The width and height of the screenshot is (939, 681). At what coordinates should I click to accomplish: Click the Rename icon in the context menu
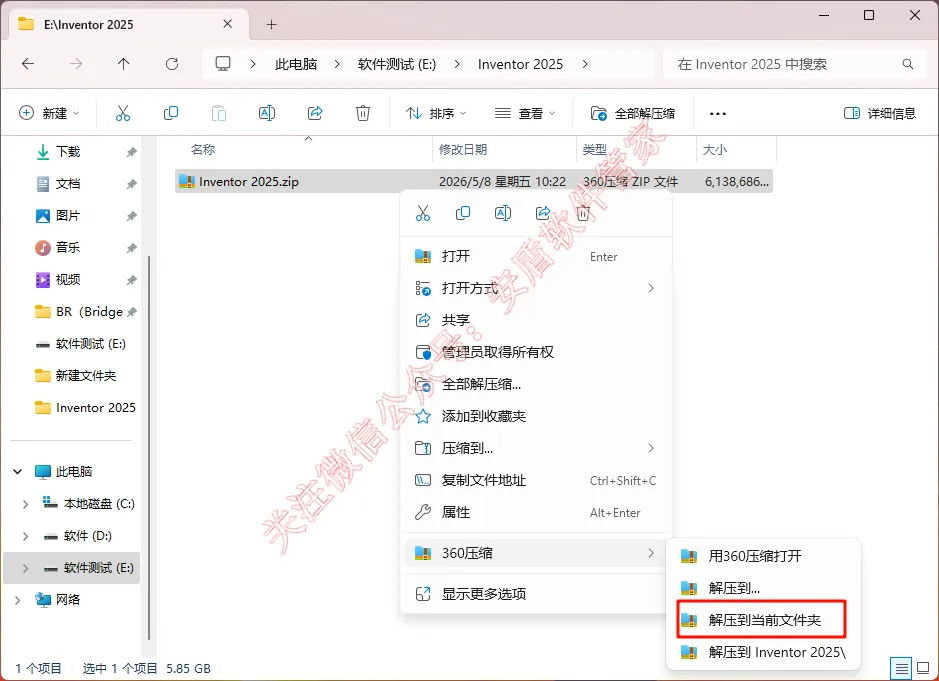503,213
